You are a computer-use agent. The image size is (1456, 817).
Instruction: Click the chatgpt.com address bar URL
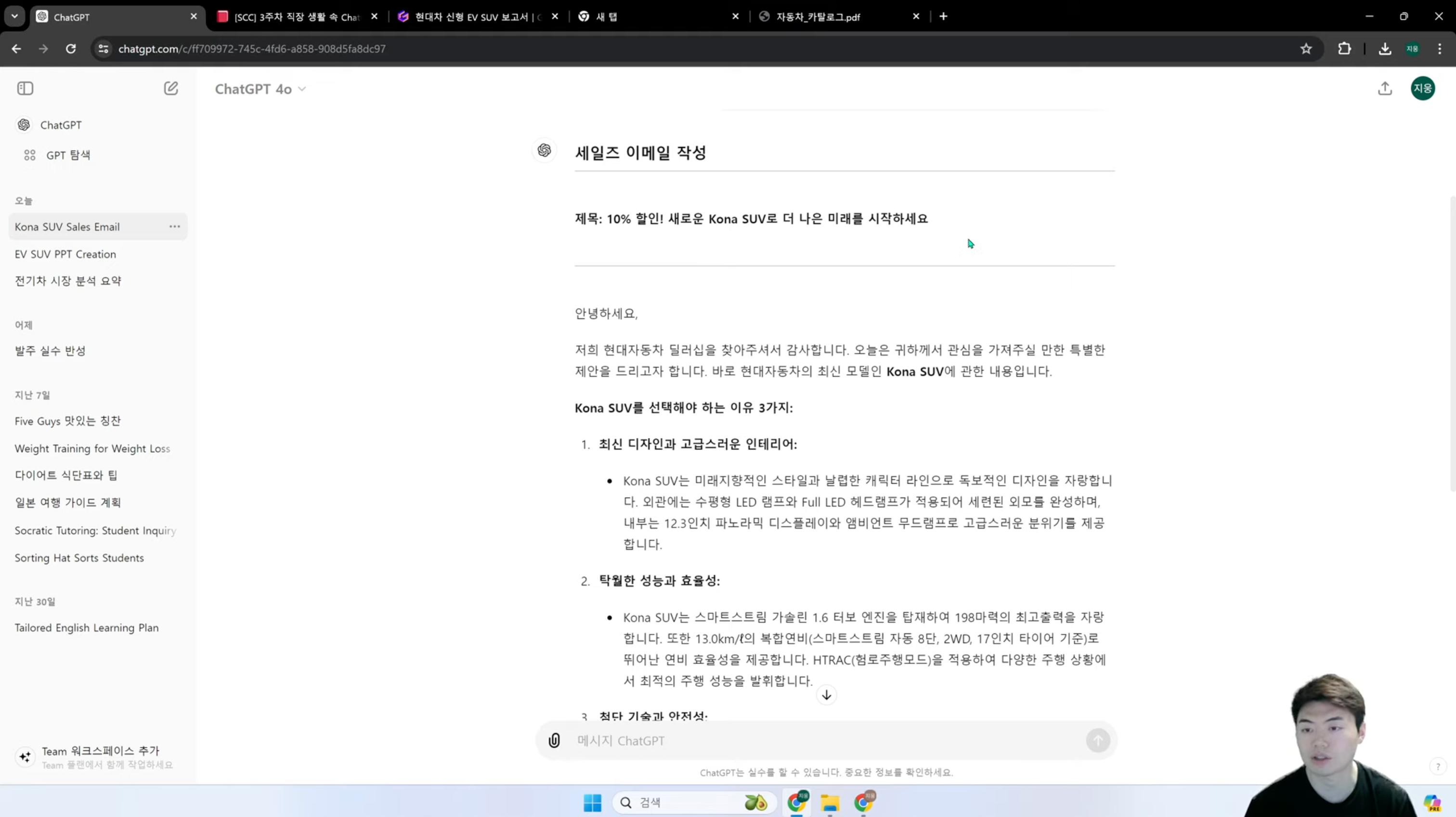tap(252, 49)
